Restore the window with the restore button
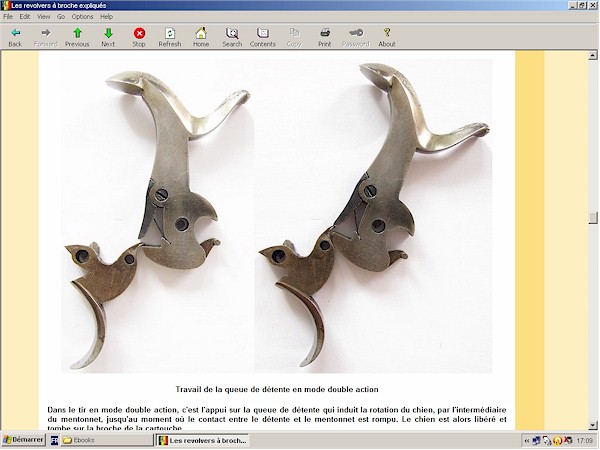This screenshot has width=600, height=450. (582, 5)
